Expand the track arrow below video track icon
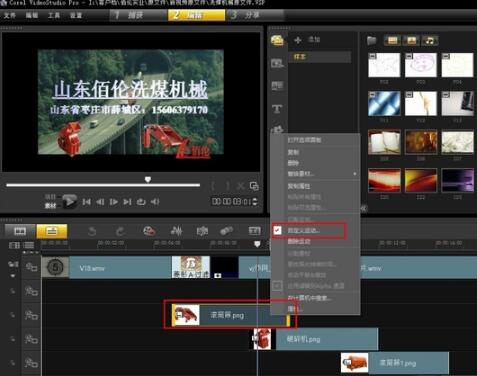 (x=13, y=276)
